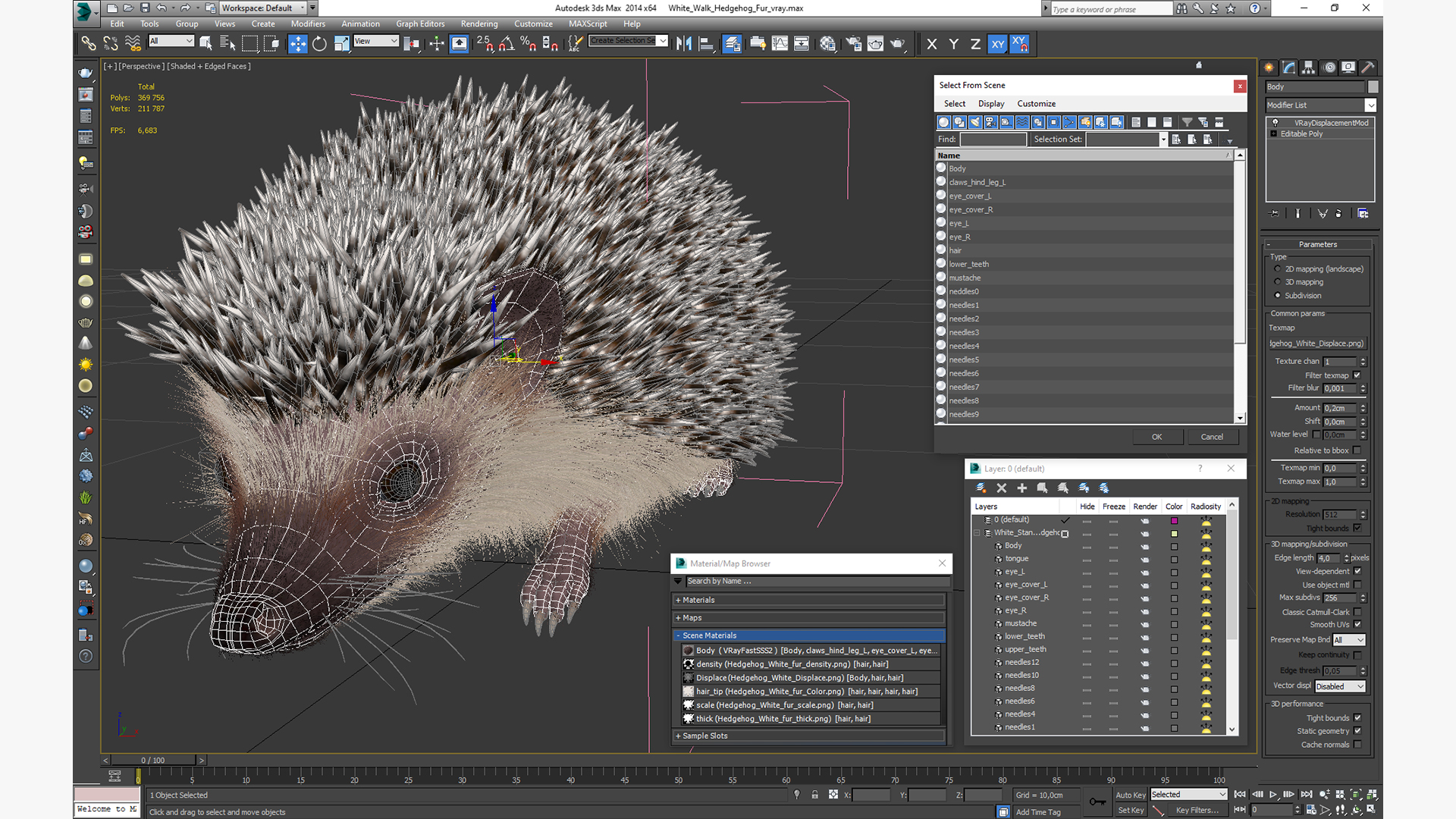Enable Cache normals checkbox

(1357, 745)
